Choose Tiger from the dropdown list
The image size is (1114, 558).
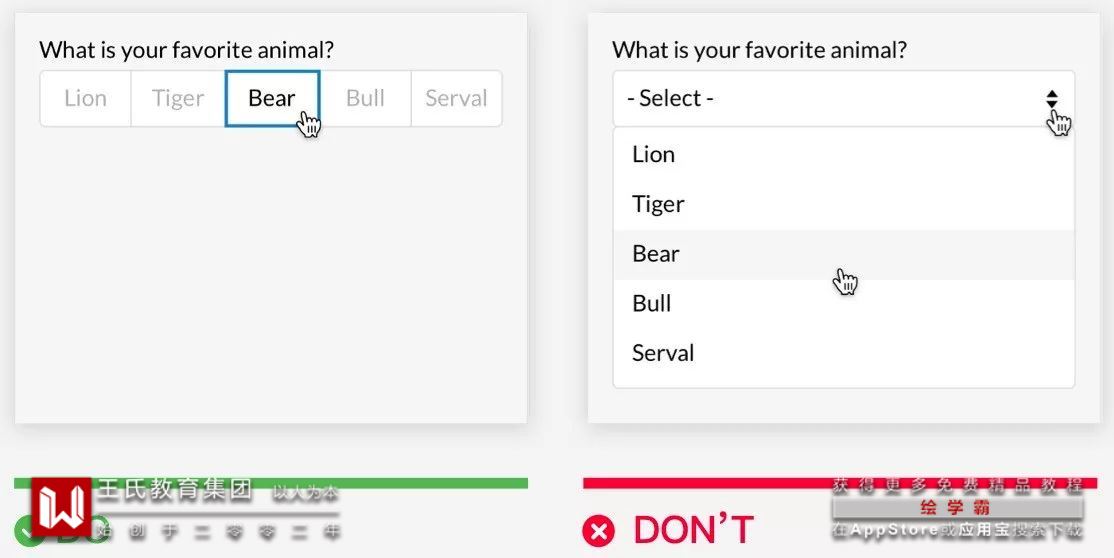tap(658, 204)
